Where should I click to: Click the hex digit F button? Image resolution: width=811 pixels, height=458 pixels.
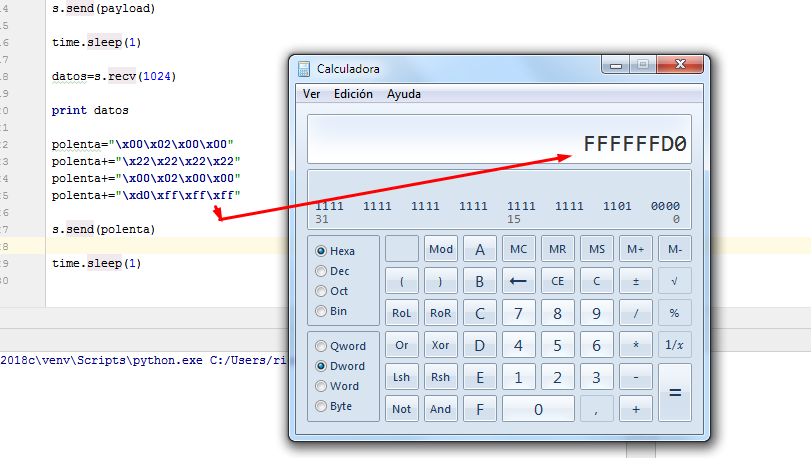(480, 409)
